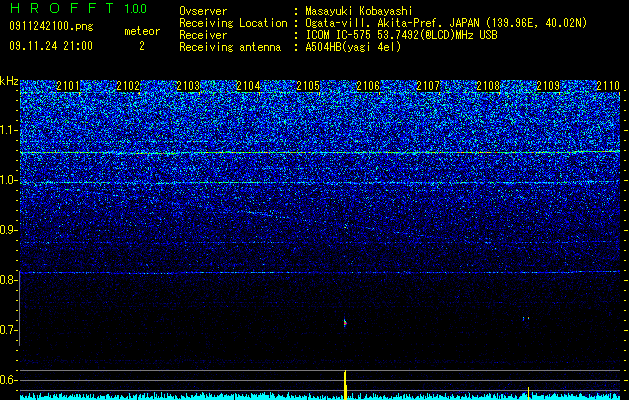629x400 pixels.
Task: Click the 2107 time marker
Action: (x=428, y=86)
